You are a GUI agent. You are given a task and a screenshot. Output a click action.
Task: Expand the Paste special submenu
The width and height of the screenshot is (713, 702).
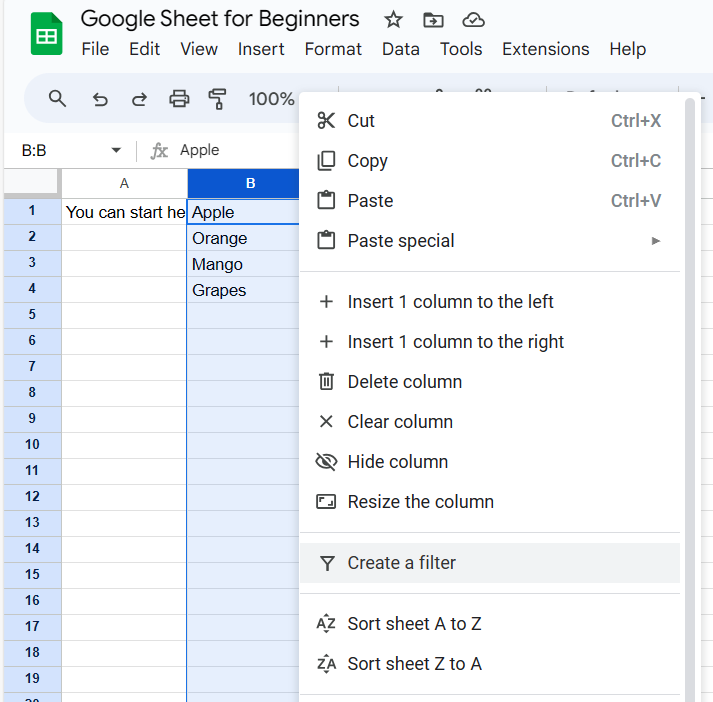click(x=490, y=241)
